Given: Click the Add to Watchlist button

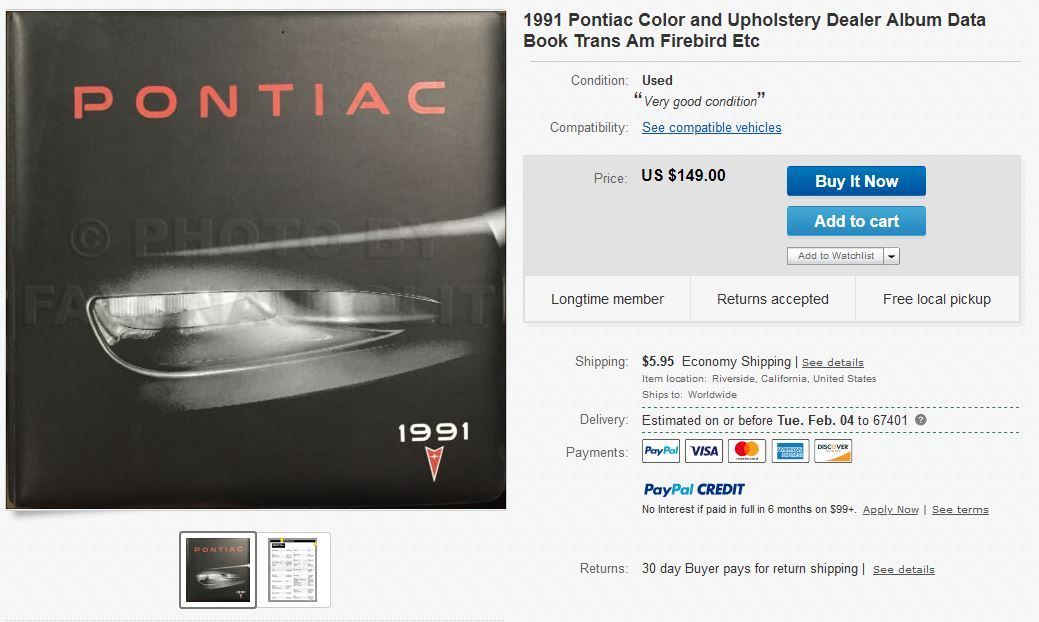Looking at the screenshot, I should tap(835, 256).
